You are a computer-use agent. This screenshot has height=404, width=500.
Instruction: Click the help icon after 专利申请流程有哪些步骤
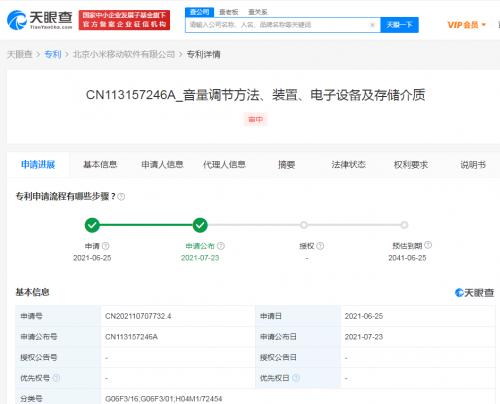(x=121, y=197)
